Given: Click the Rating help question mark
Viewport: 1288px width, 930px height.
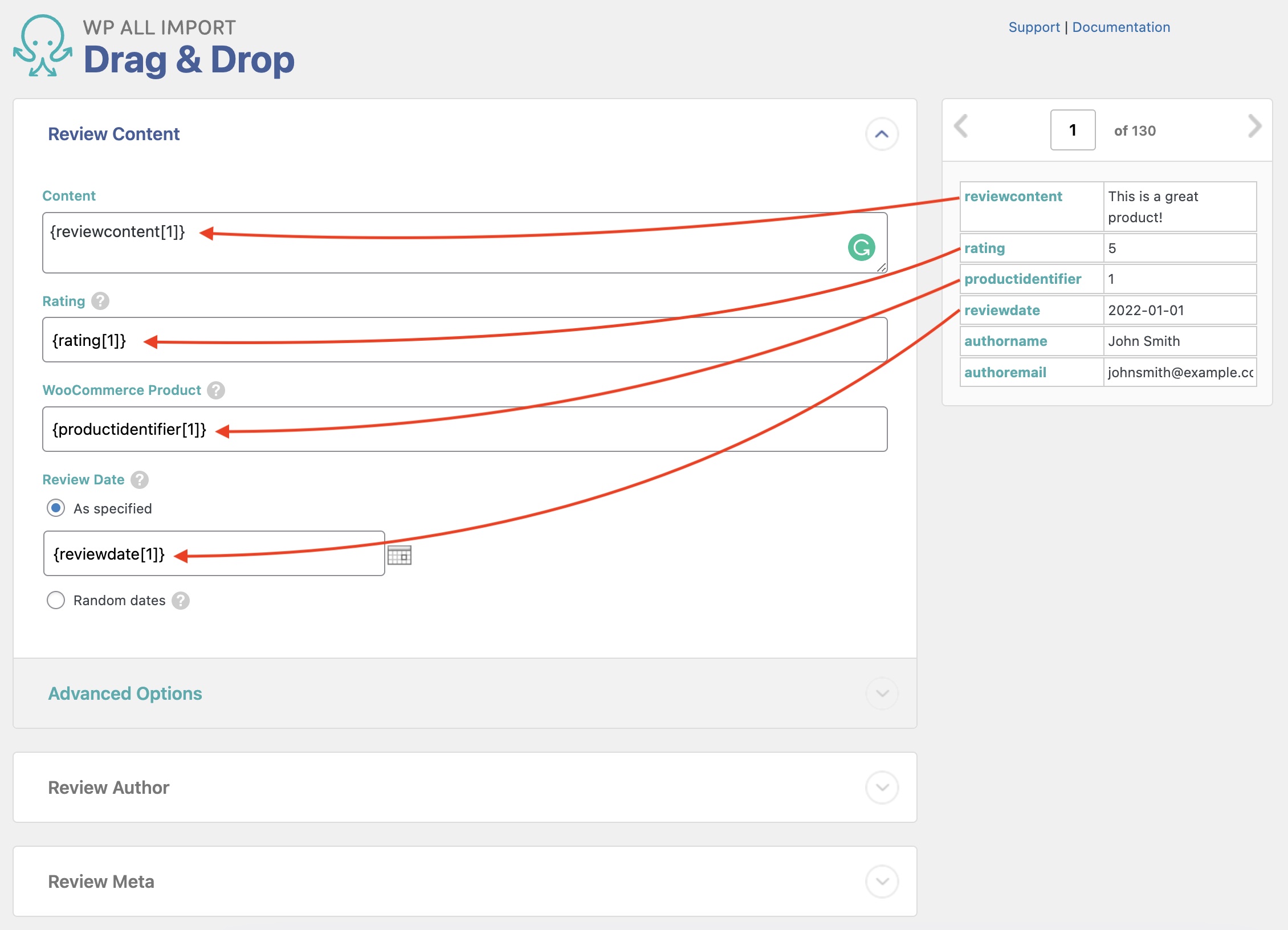Looking at the screenshot, I should click(100, 301).
